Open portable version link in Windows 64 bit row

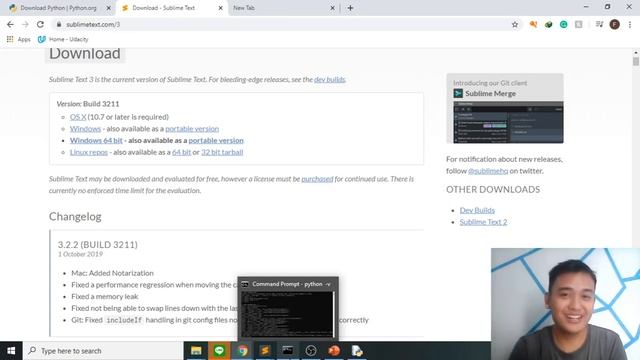(x=216, y=140)
